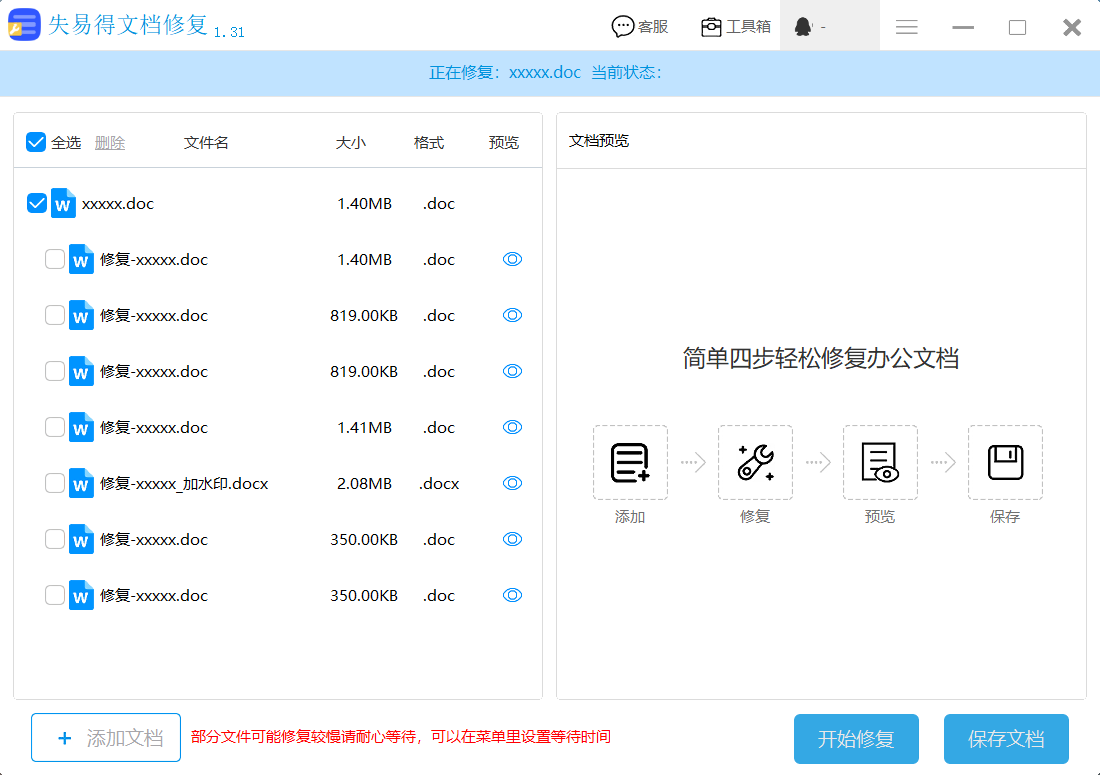The width and height of the screenshot is (1100, 775).
Task: Preview the 修复-xxxxx_加水印.docx file via eye icon
Action: click(513, 483)
